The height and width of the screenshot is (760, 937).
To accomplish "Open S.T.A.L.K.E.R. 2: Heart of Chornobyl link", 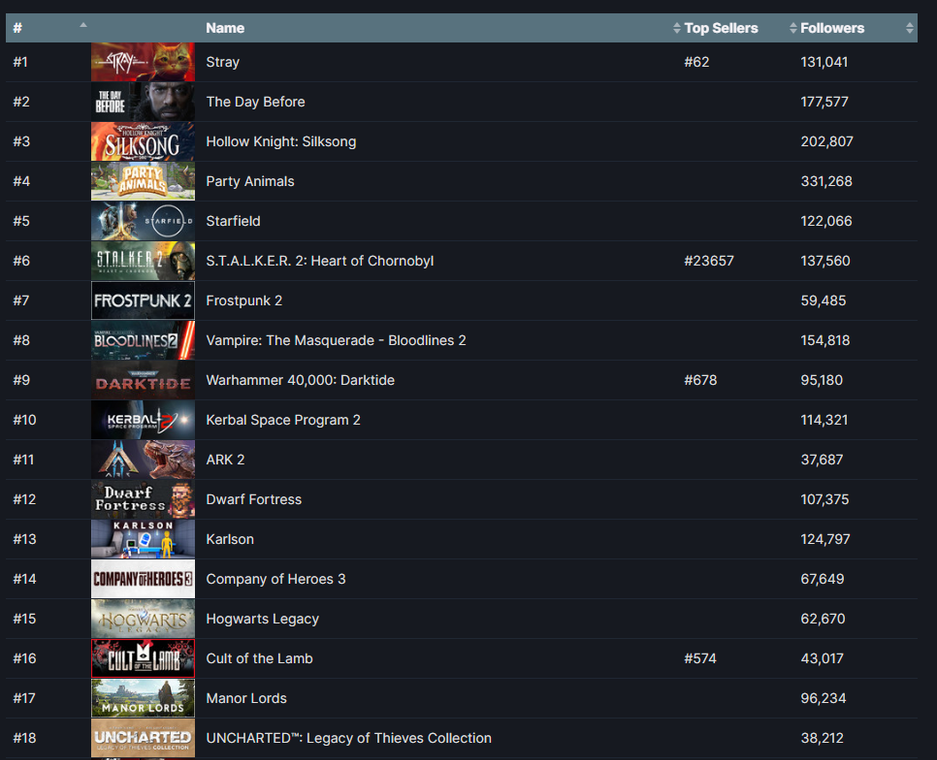I will click(320, 261).
